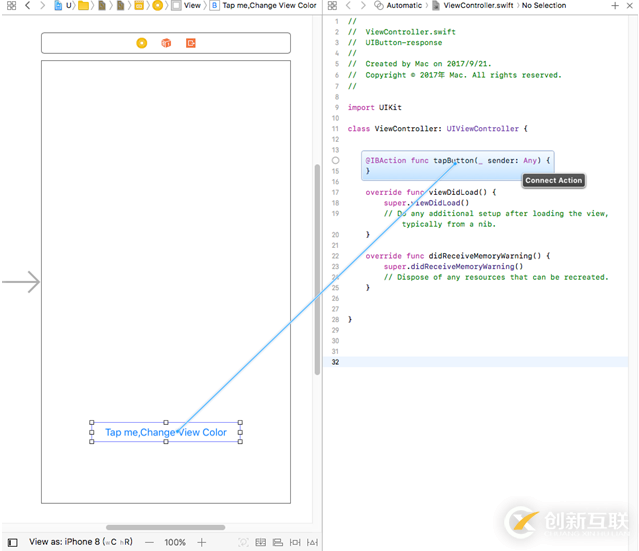Viewport: 639px width, 551px height.
Task: Click the Embed In Stack icon
Action: (260, 542)
